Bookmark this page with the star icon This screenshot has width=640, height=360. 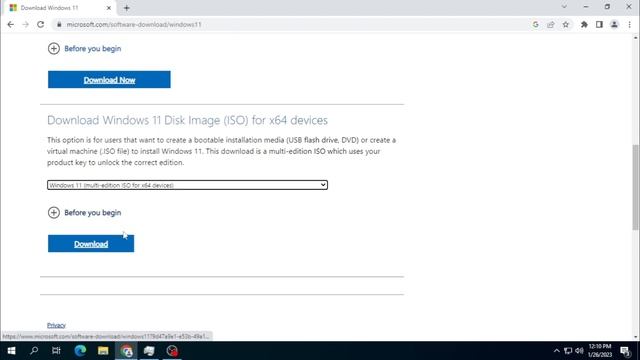tap(566, 24)
